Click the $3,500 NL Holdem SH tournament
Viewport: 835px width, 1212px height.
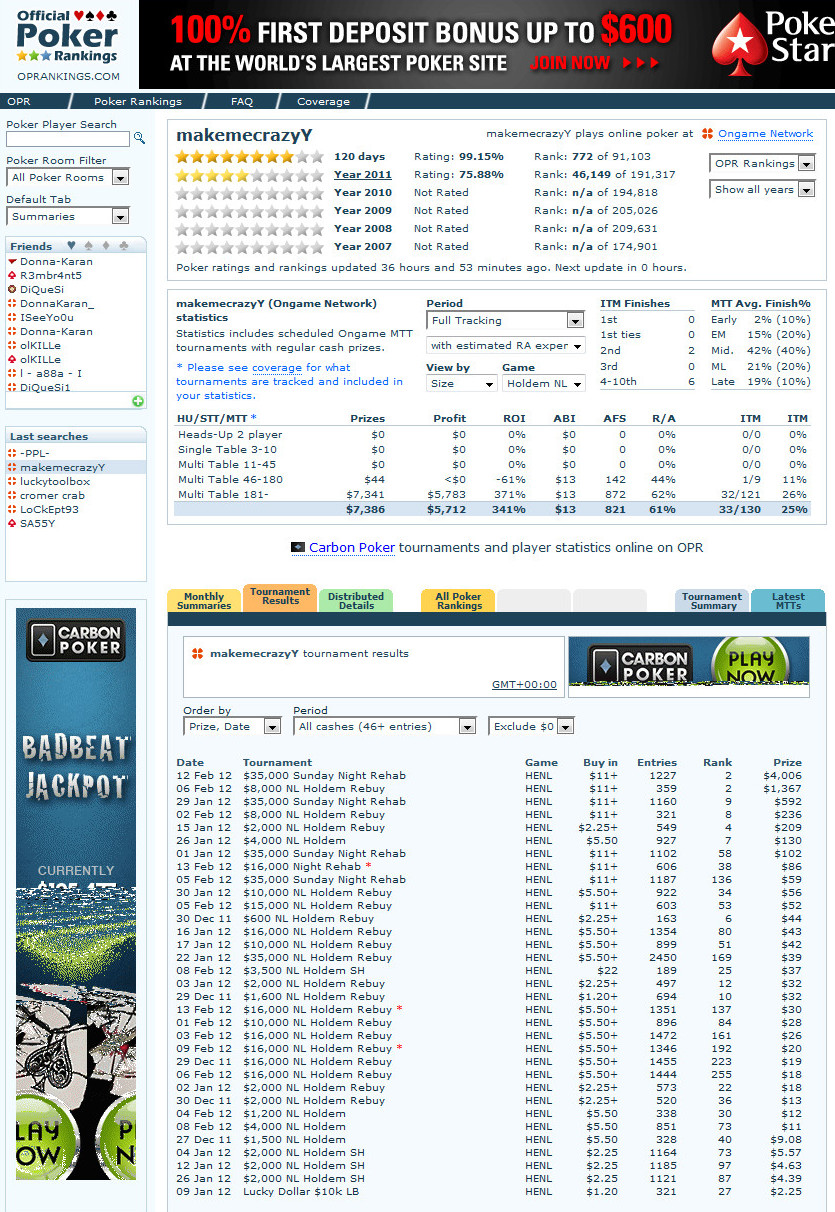304,970
